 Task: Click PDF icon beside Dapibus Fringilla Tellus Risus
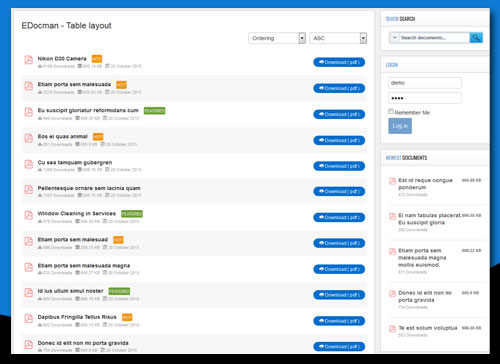[29, 319]
